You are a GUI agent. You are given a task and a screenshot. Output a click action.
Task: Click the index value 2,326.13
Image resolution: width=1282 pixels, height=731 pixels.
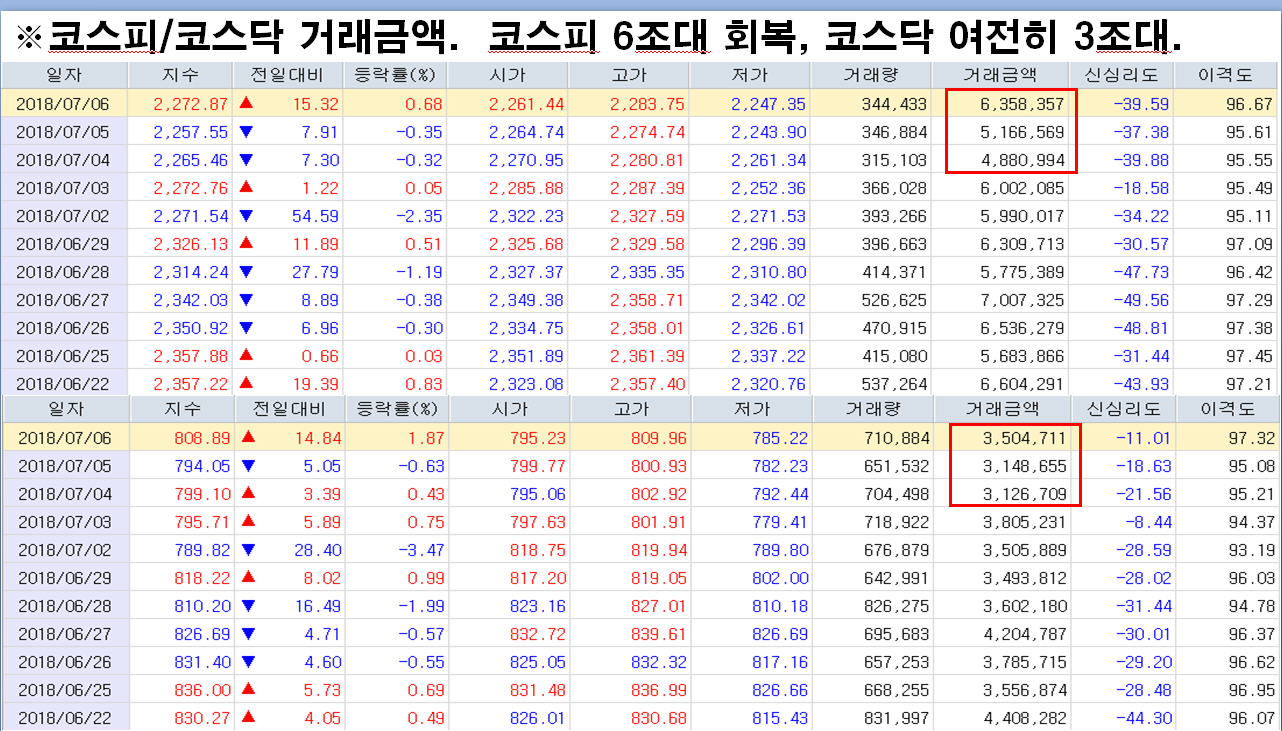coord(190,244)
